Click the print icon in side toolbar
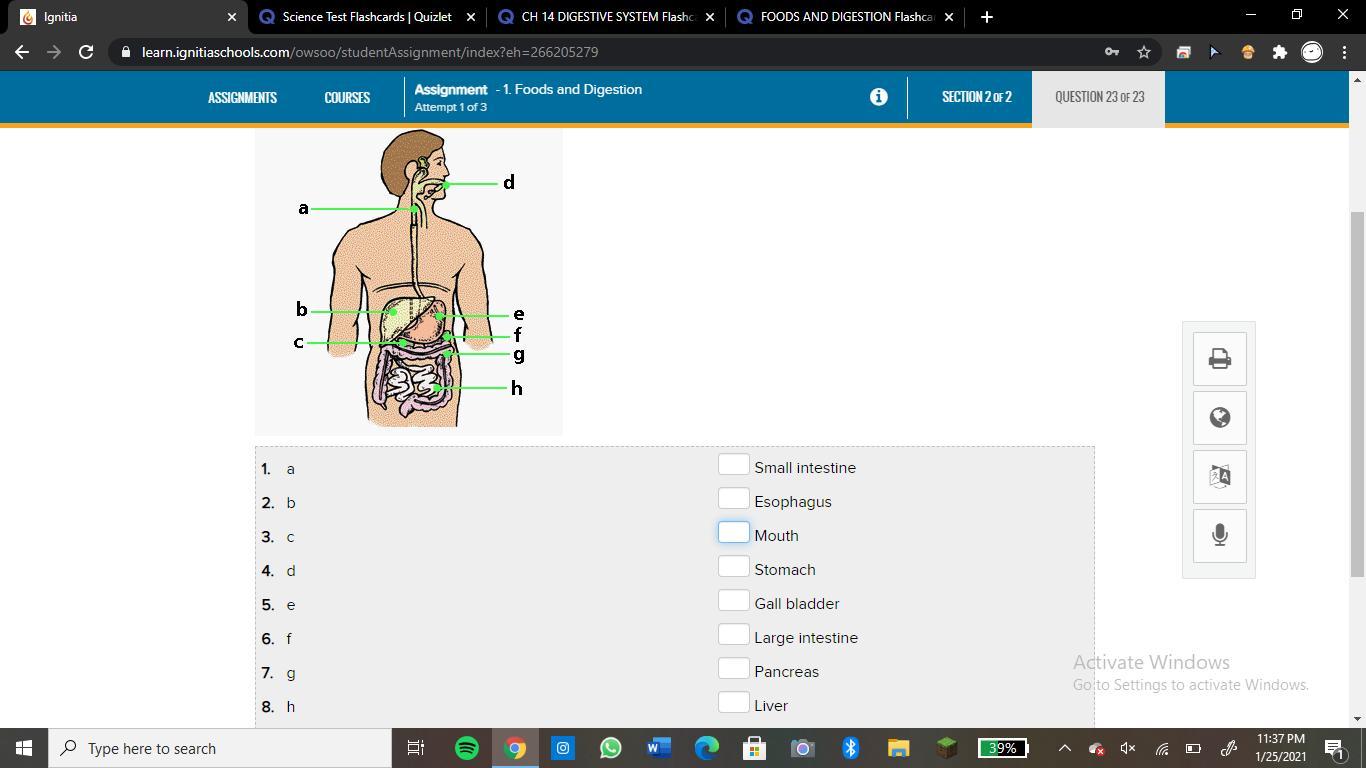Viewport: 1366px width, 768px height. 1219,359
